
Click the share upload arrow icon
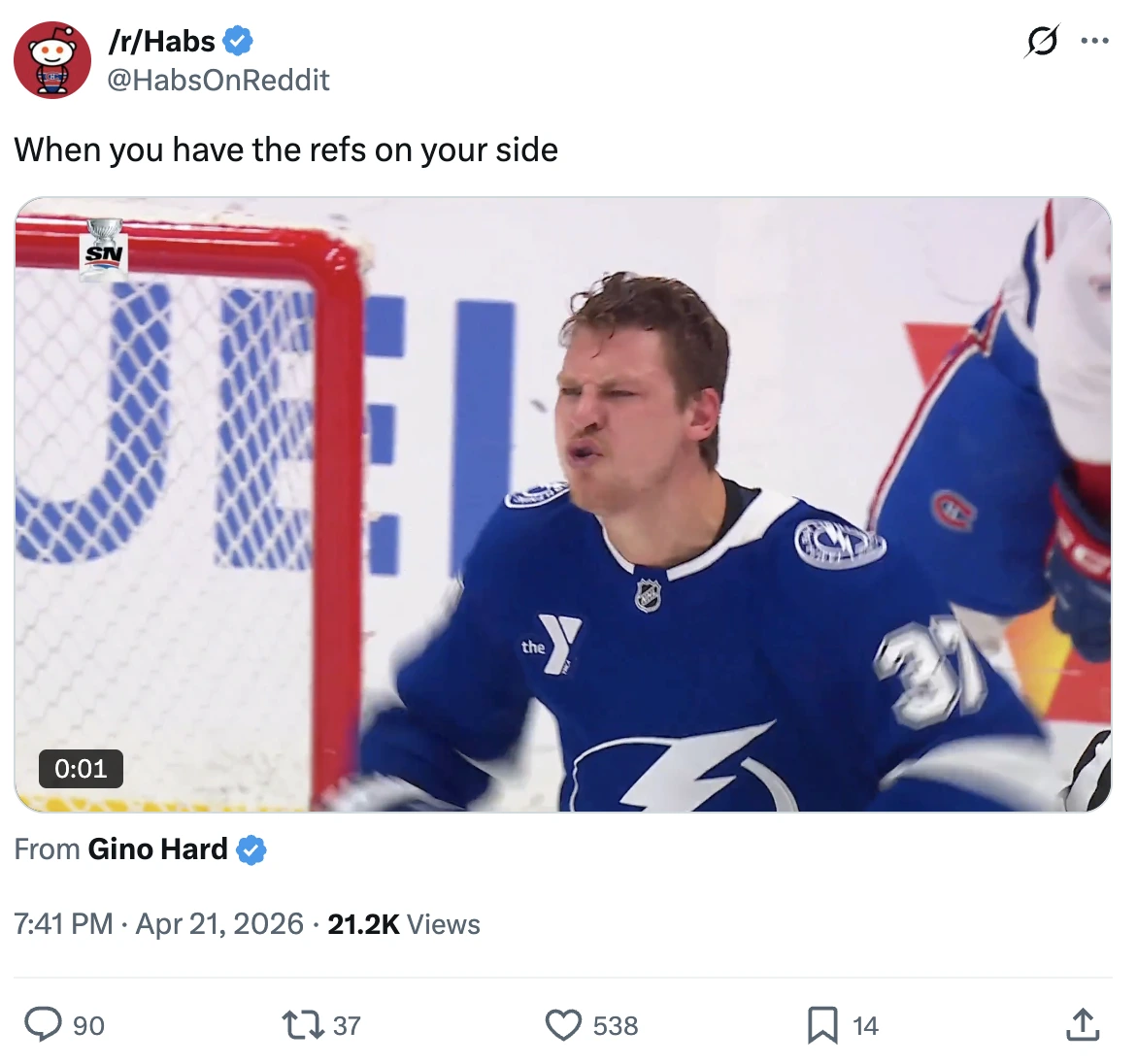point(1083,1024)
